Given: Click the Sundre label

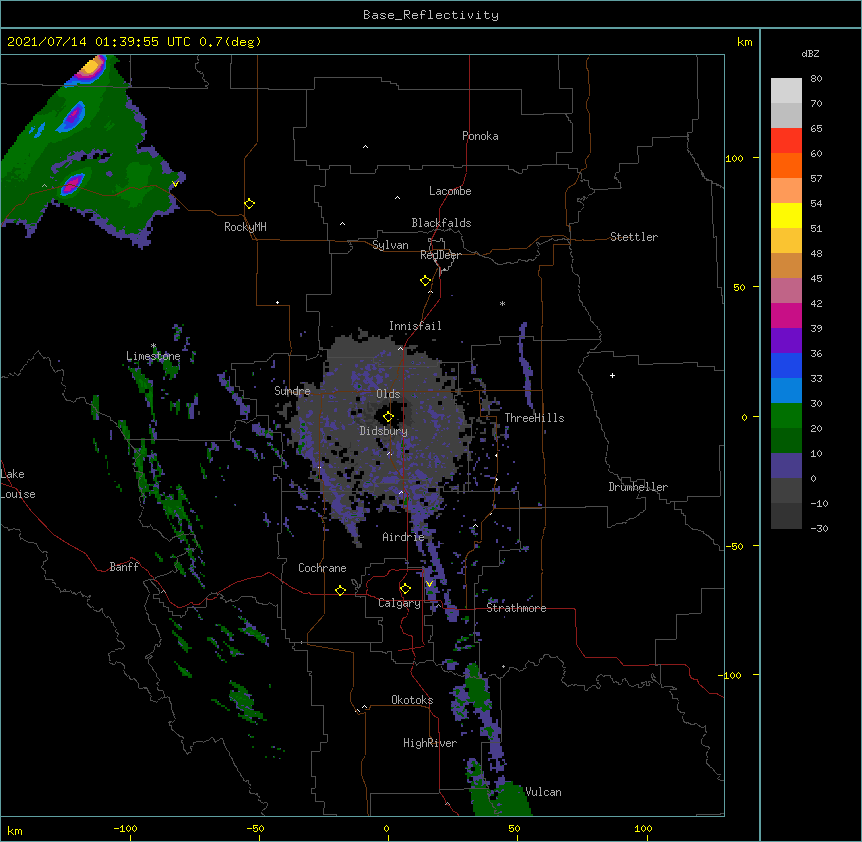Looking at the screenshot, I should pos(292,391).
